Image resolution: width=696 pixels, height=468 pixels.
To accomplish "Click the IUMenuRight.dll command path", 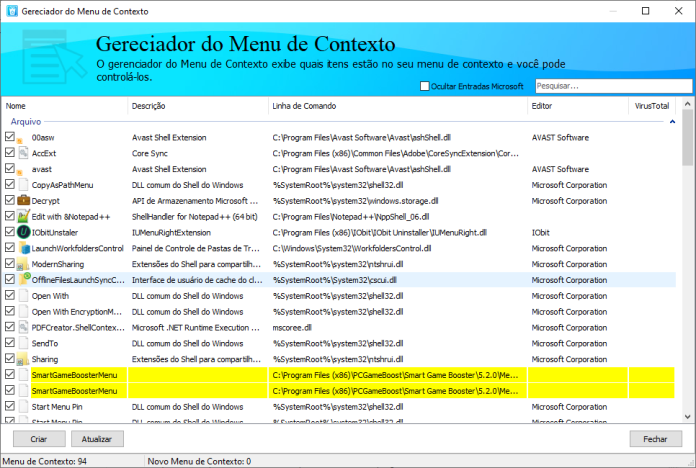I will click(380, 233).
